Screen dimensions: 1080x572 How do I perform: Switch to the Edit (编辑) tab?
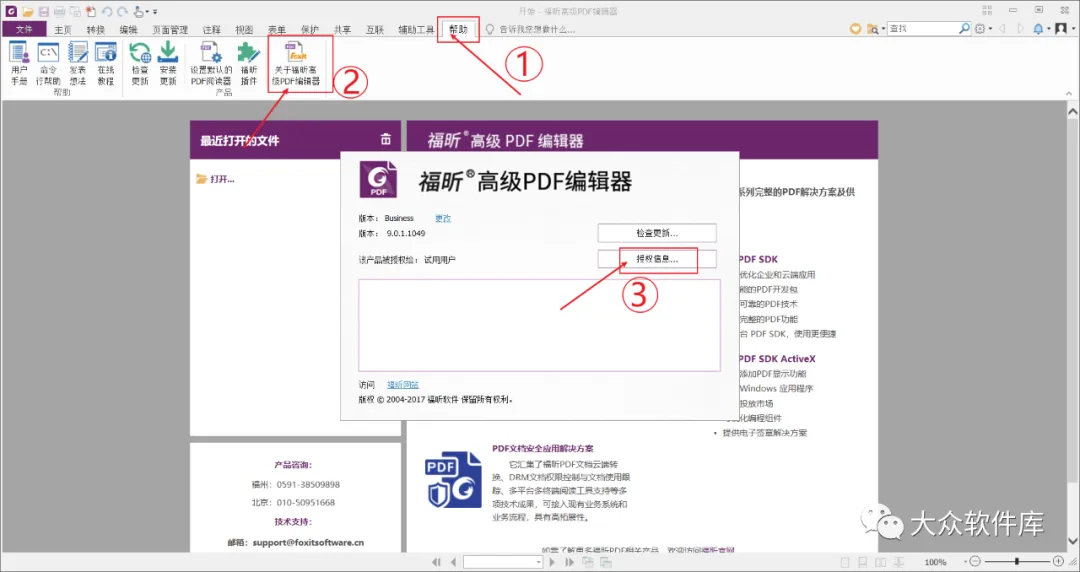click(128, 30)
